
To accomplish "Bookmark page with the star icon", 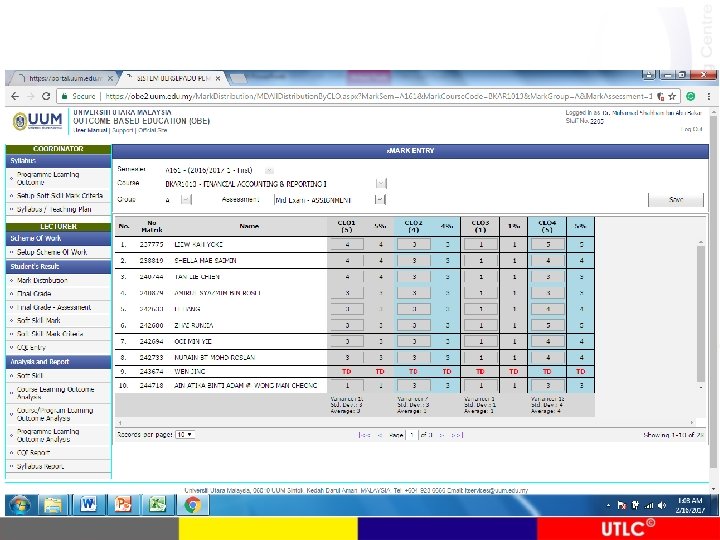I will [672, 96].
